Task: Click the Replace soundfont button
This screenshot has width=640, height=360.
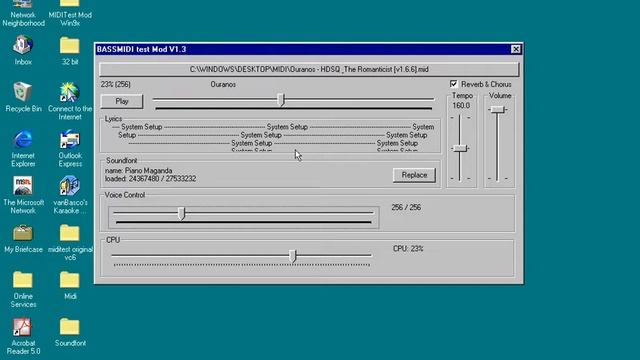Action: pos(414,175)
